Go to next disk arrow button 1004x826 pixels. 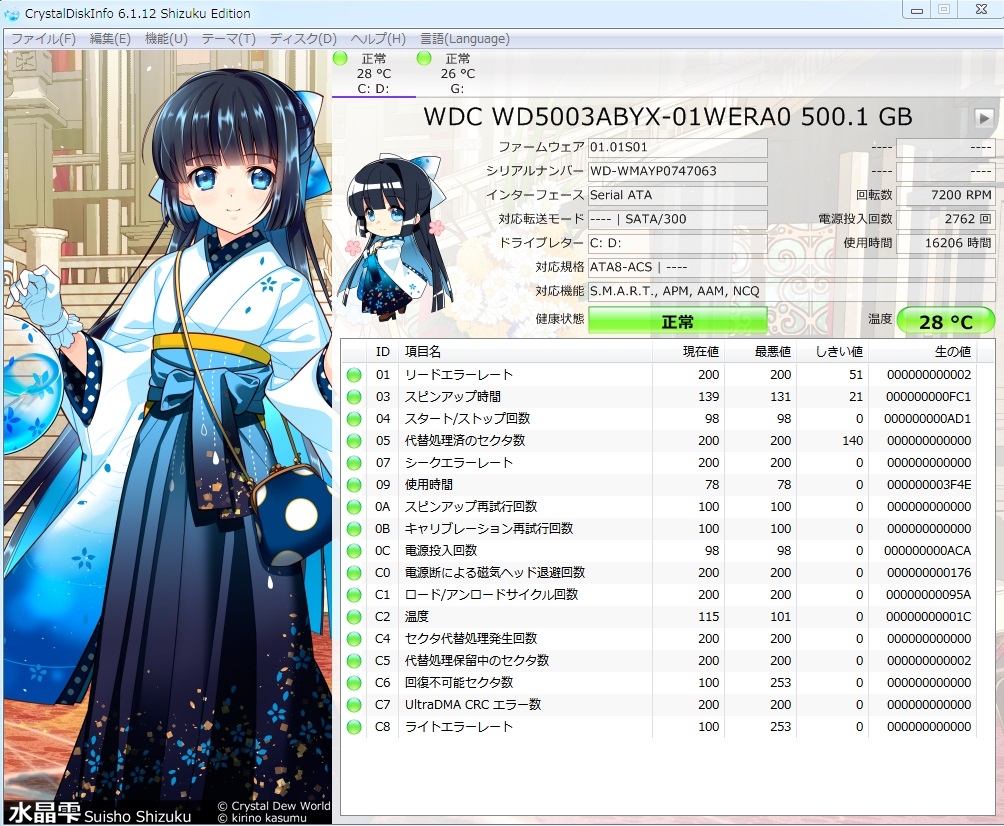pyautogui.click(x=984, y=118)
